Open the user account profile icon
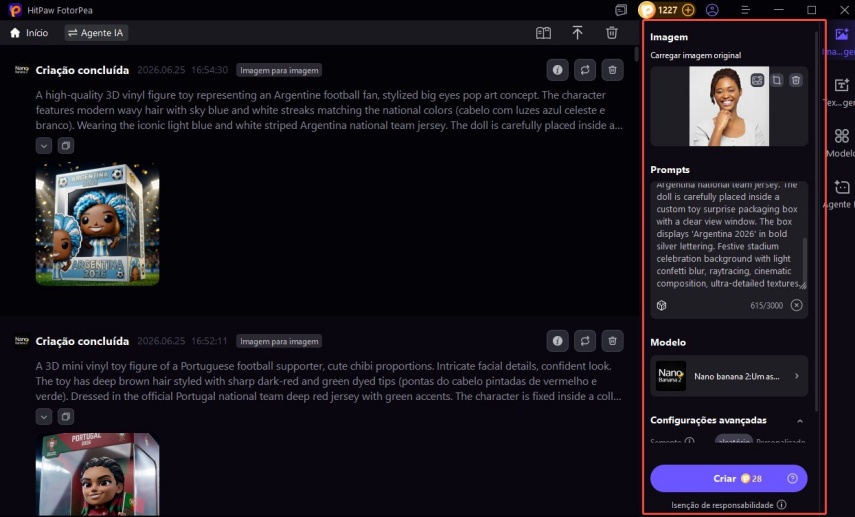 pyautogui.click(x=712, y=10)
